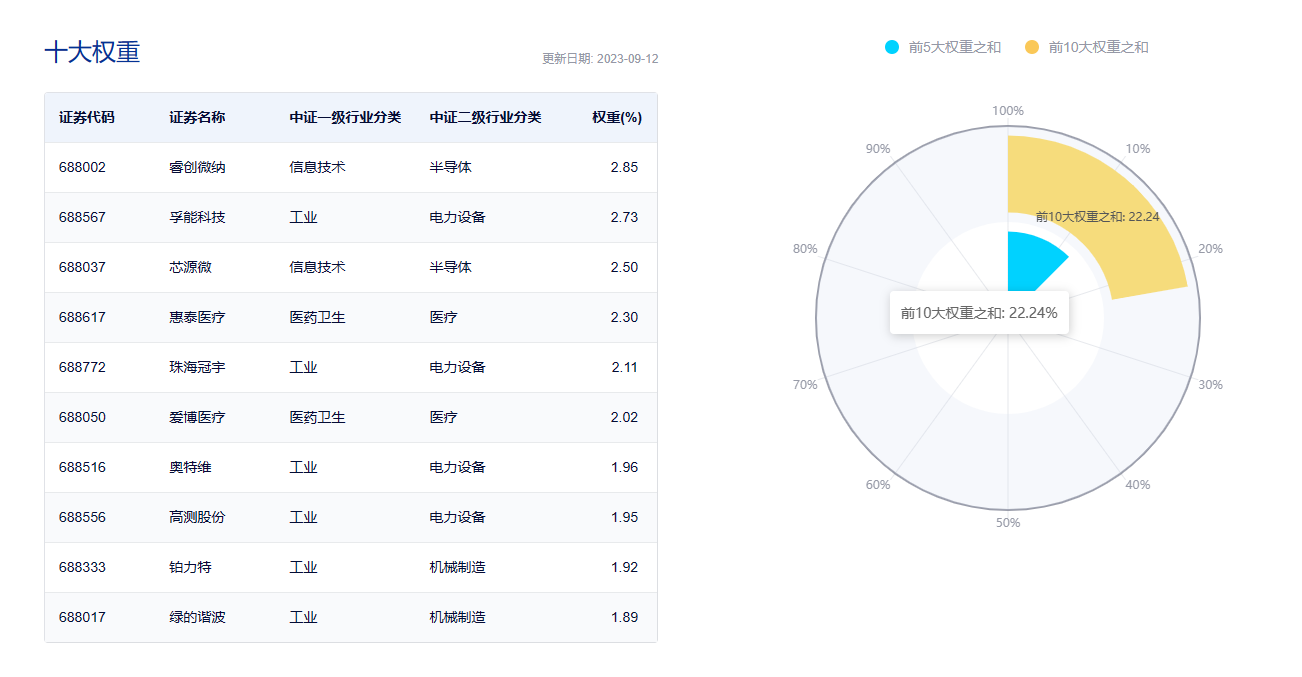Toggle the 前10大权重之和 legend item
Image resolution: width=1302 pixels, height=677 pixels.
pos(1087,47)
